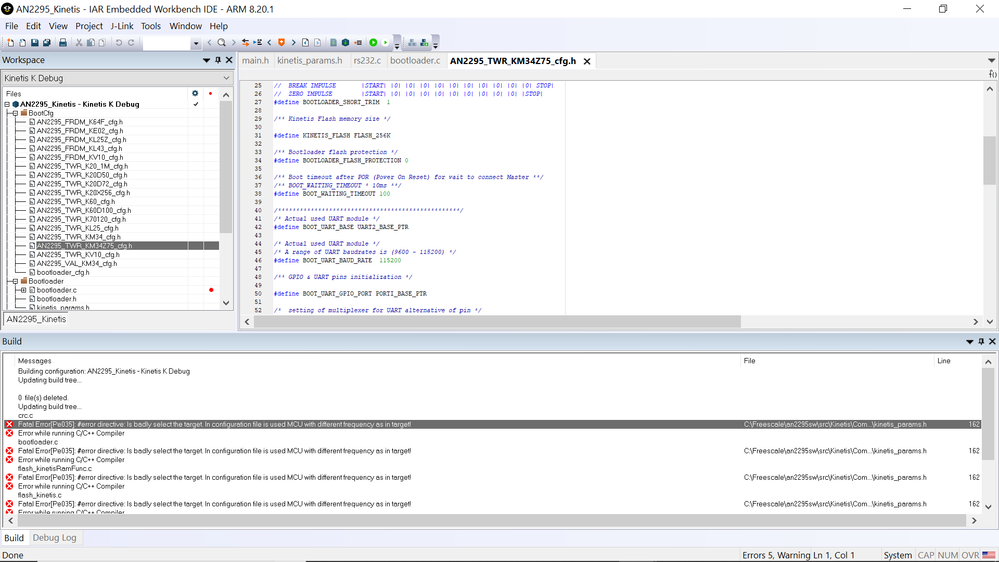Toggle breakpoint from the toolbar
Viewport: 999px width, 562px height.
pos(358,43)
